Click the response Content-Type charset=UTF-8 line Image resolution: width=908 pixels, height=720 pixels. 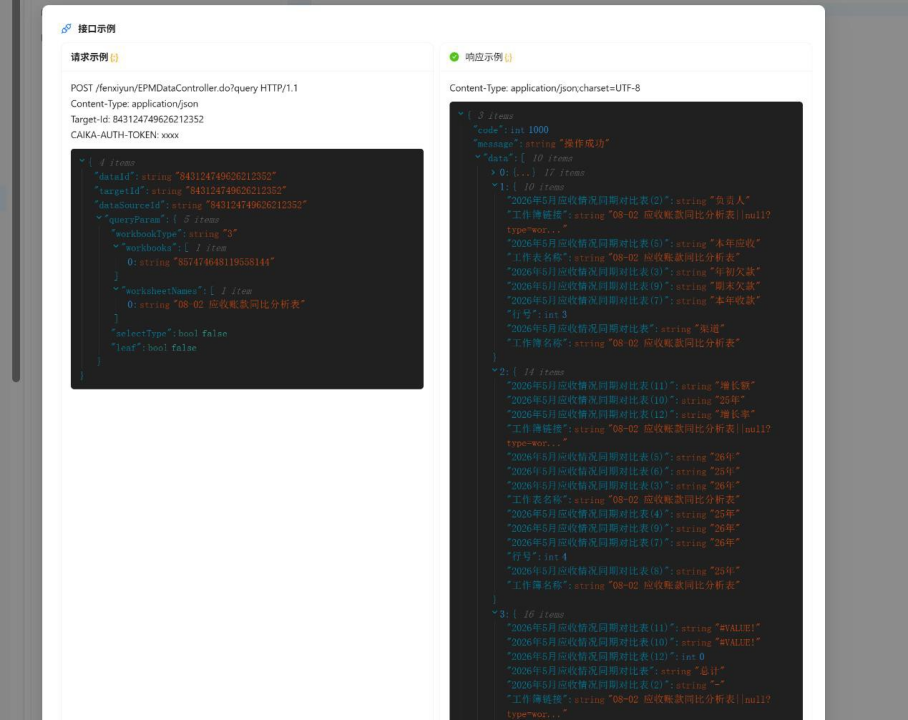(x=545, y=88)
